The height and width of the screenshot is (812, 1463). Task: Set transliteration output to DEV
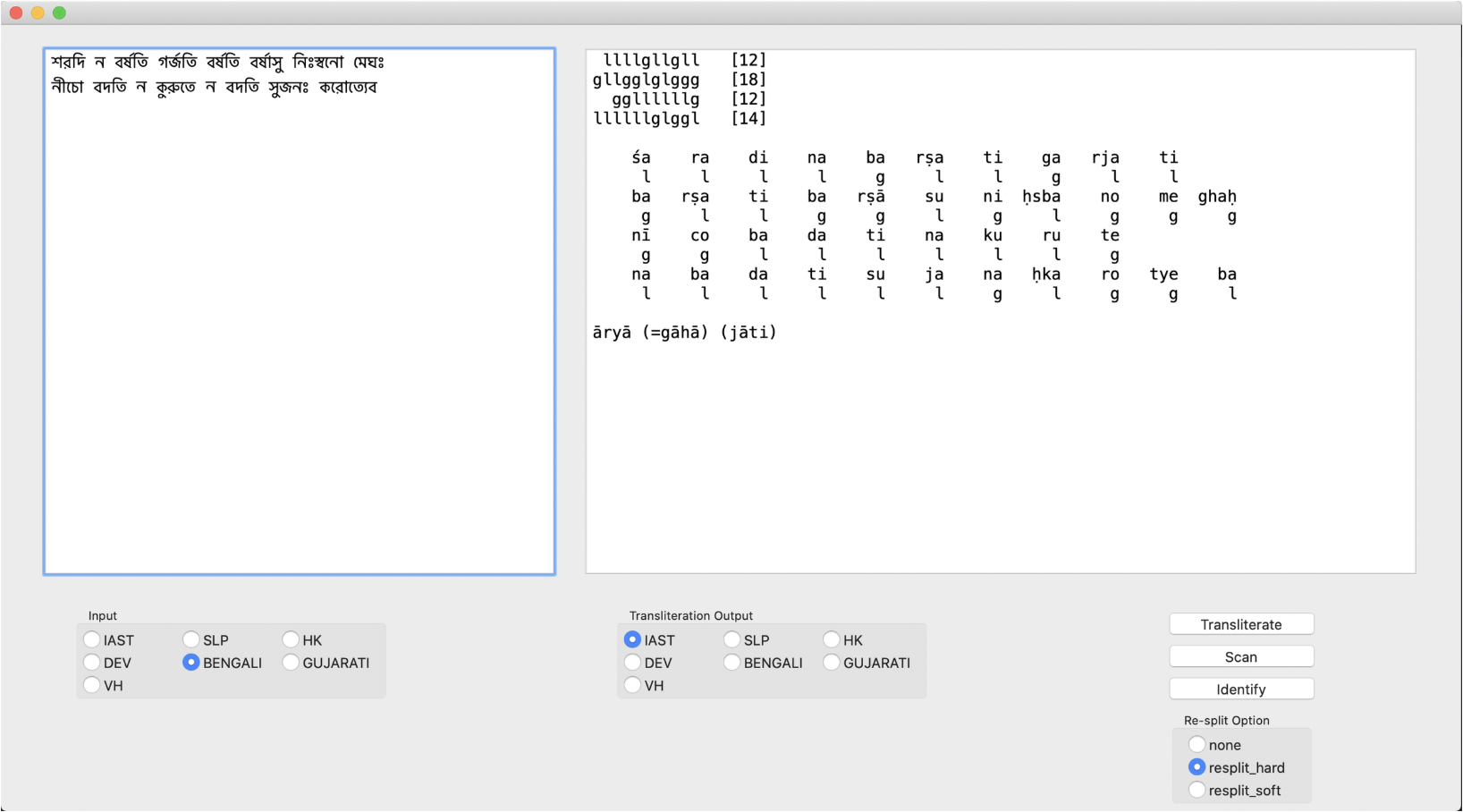pyautogui.click(x=633, y=662)
